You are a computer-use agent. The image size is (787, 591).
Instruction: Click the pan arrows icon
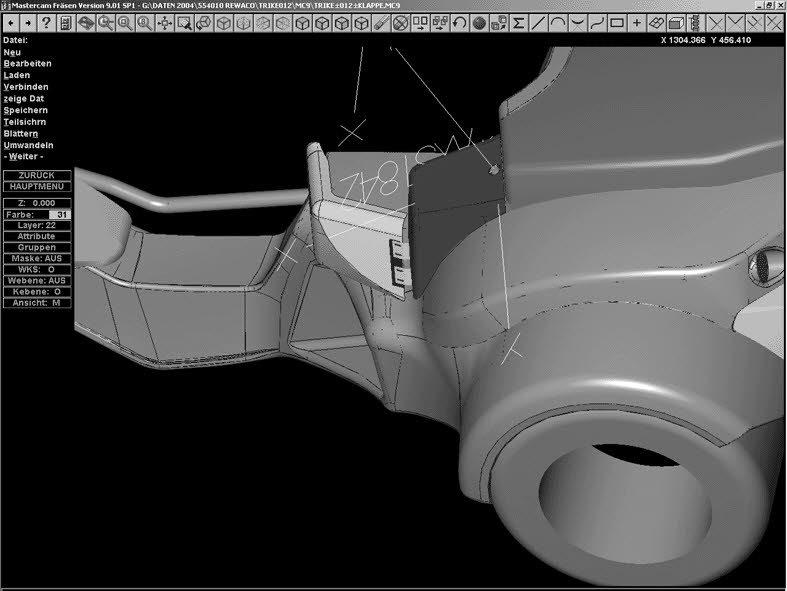pos(165,22)
